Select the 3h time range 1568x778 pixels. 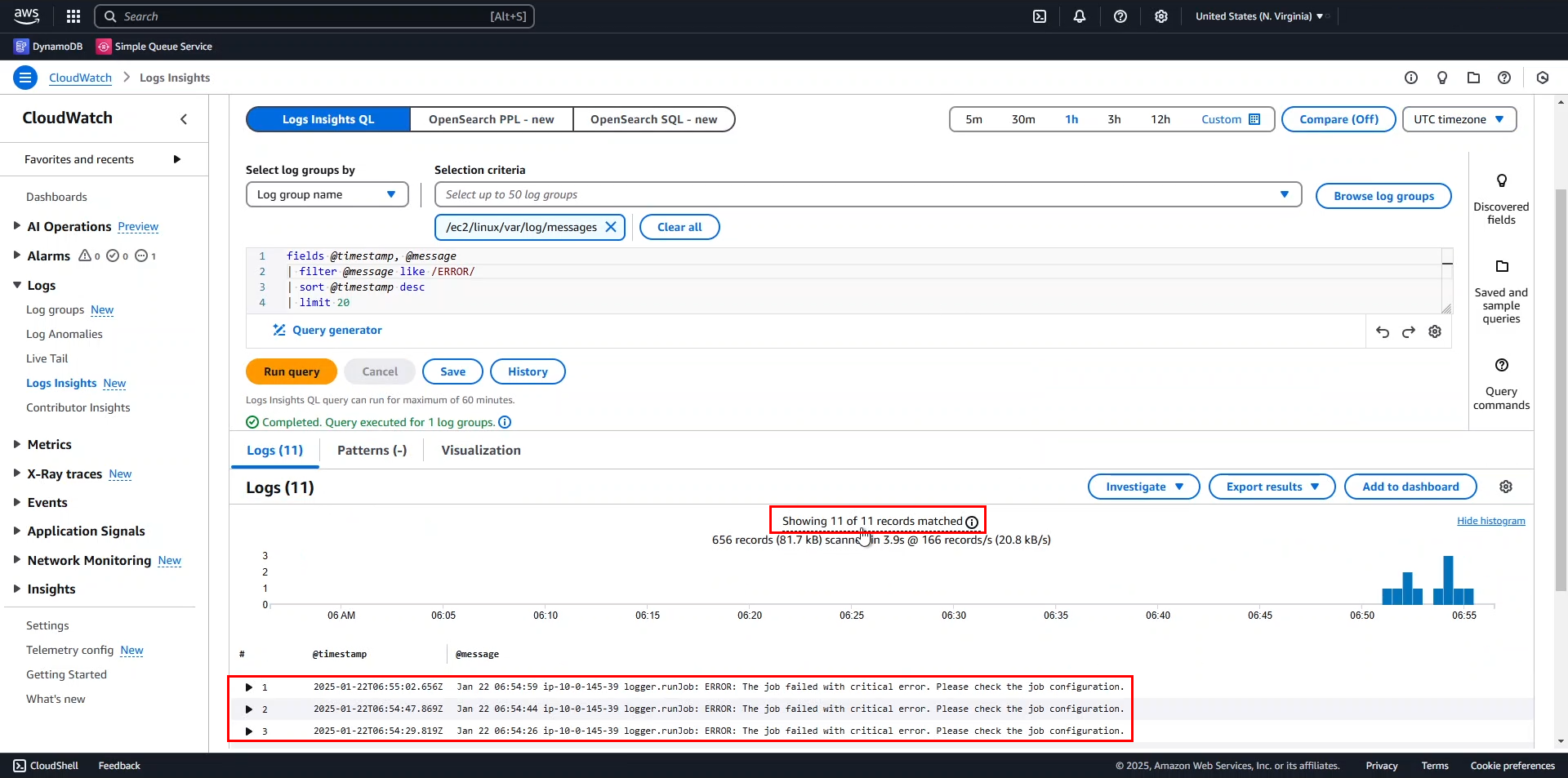pos(1114,119)
